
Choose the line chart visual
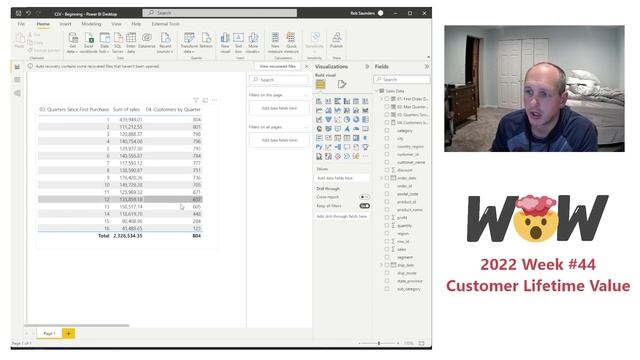tap(319, 110)
